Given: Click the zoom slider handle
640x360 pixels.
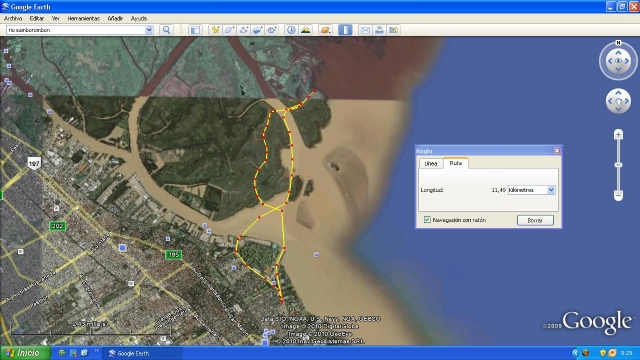Looking at the screenshot, I should tap(618, 165).
